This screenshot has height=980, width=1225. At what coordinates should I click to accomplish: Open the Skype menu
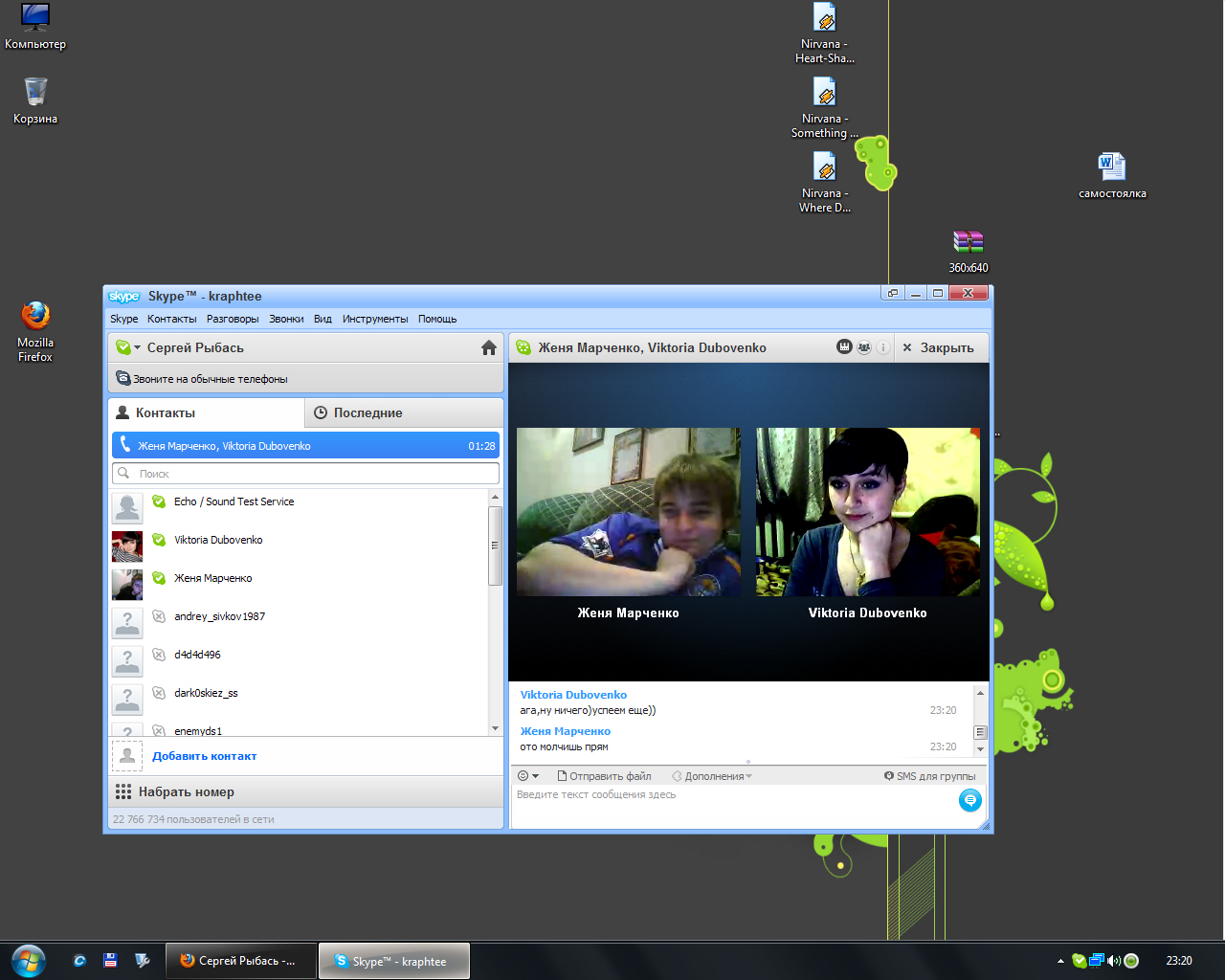coord(123,319)
